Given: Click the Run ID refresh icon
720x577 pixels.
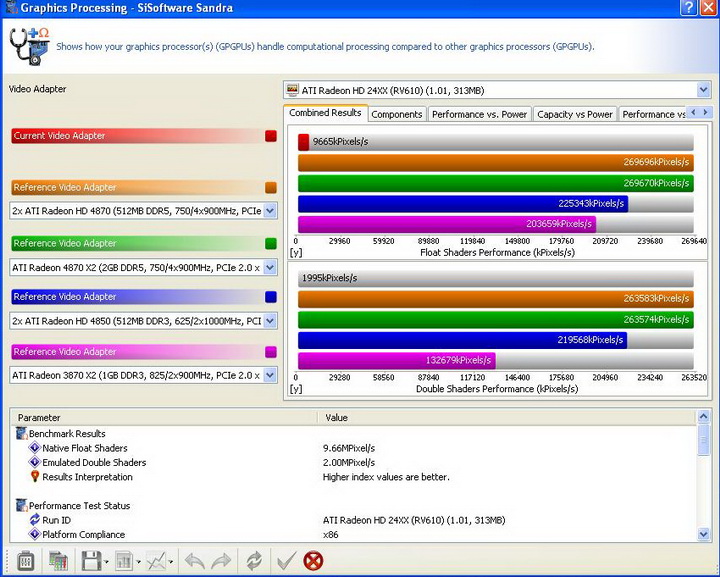Looking at the screenshot, I should (x=34, y=520).
